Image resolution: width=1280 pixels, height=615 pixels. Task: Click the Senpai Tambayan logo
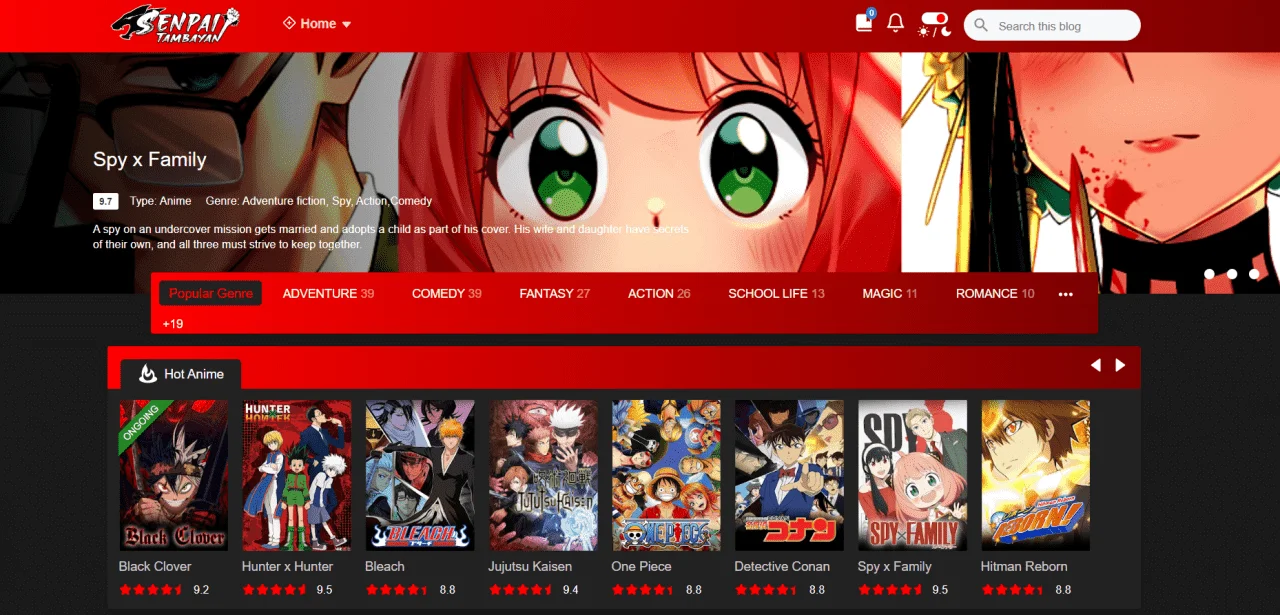click(176, 25)
